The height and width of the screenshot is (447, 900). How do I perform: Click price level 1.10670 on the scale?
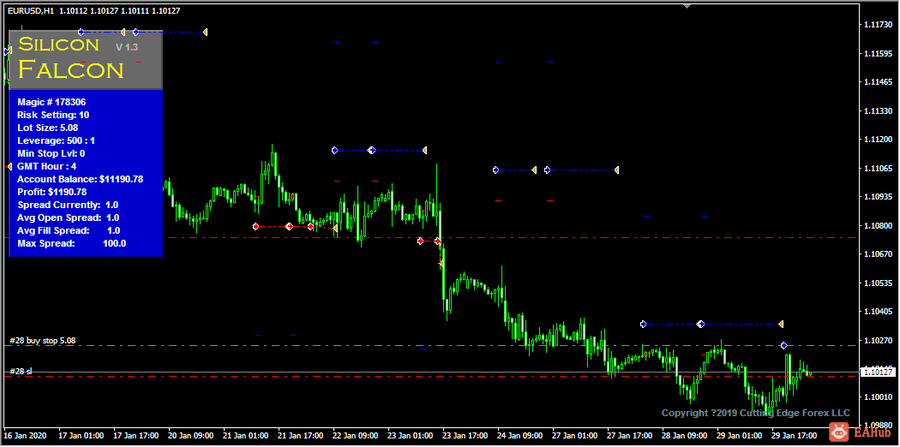(x=877, y=254)
